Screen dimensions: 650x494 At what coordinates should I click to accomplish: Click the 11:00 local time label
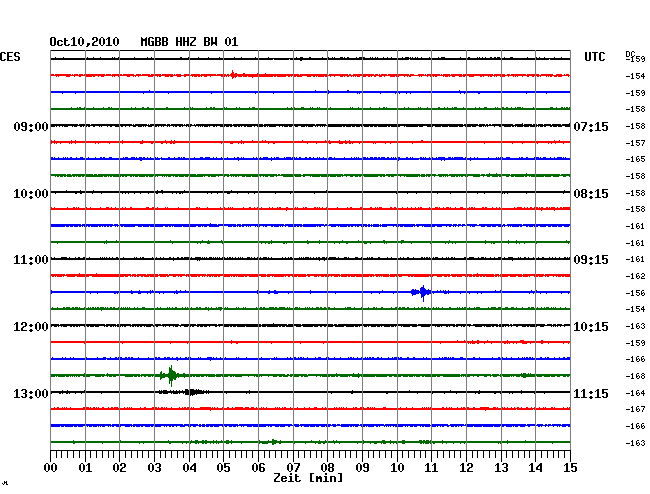tap(31, 260)
